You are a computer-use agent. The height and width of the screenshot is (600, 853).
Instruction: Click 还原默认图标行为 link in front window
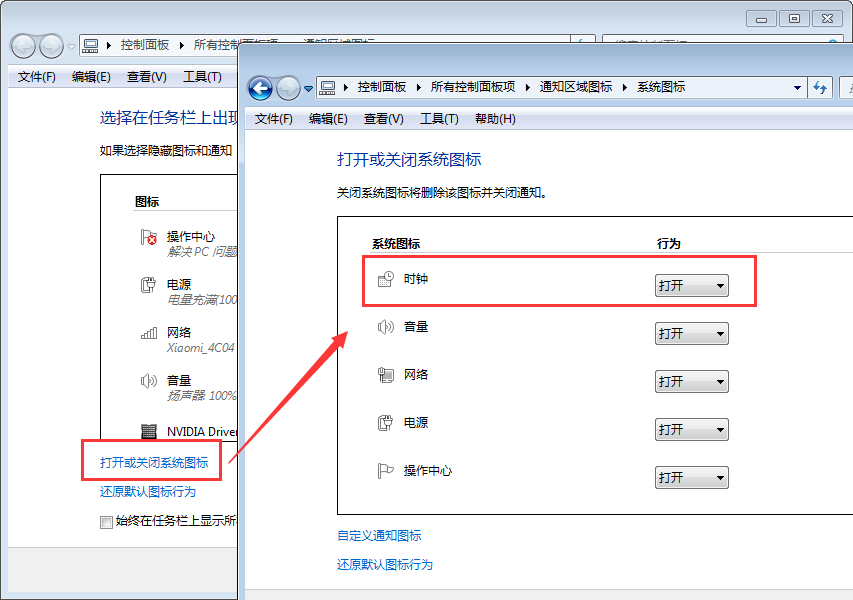click(385, 565)
